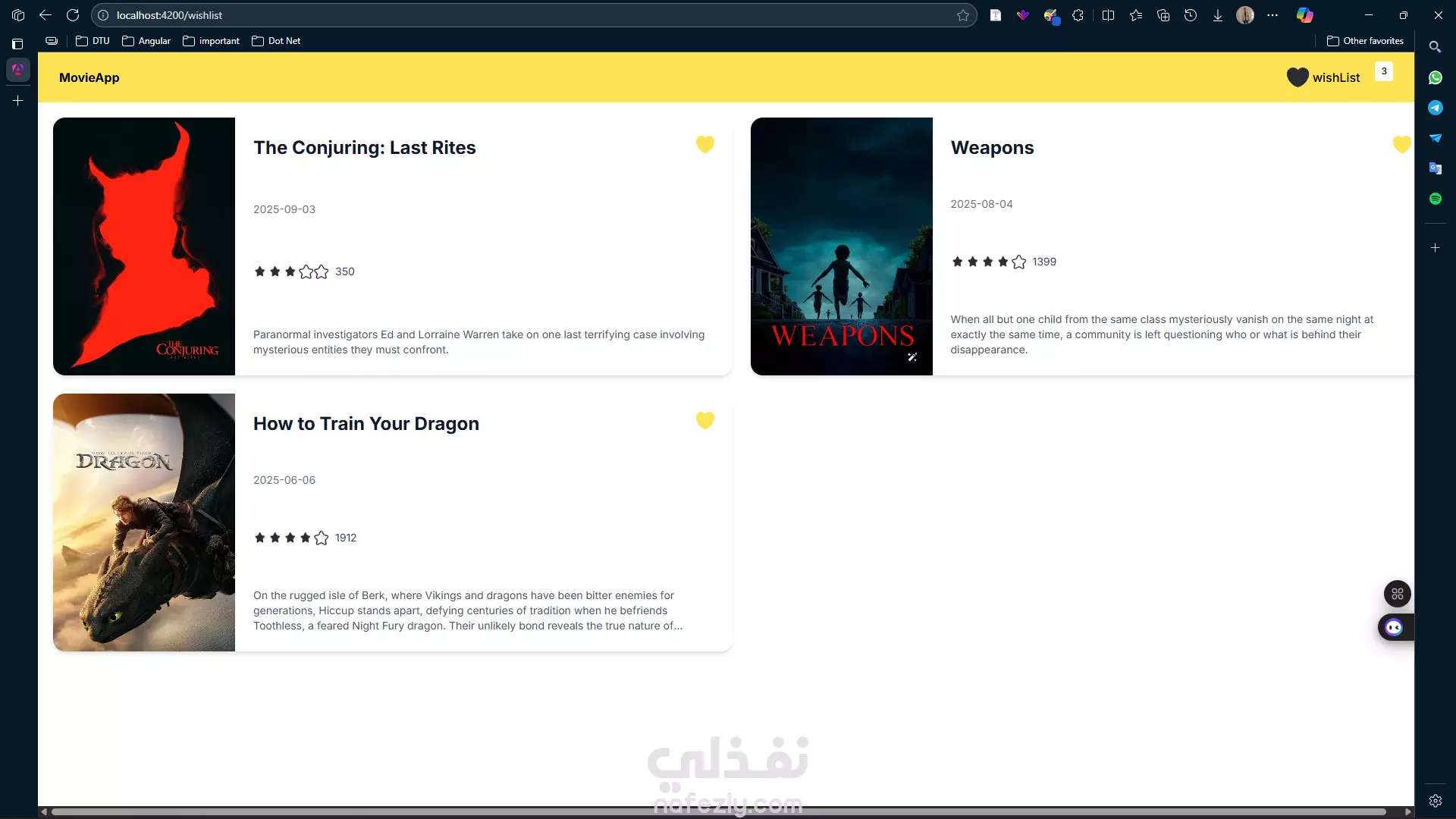Open the profile avatar
This screenshot has height=819, width=1456.
click(x=1245, y=15)
